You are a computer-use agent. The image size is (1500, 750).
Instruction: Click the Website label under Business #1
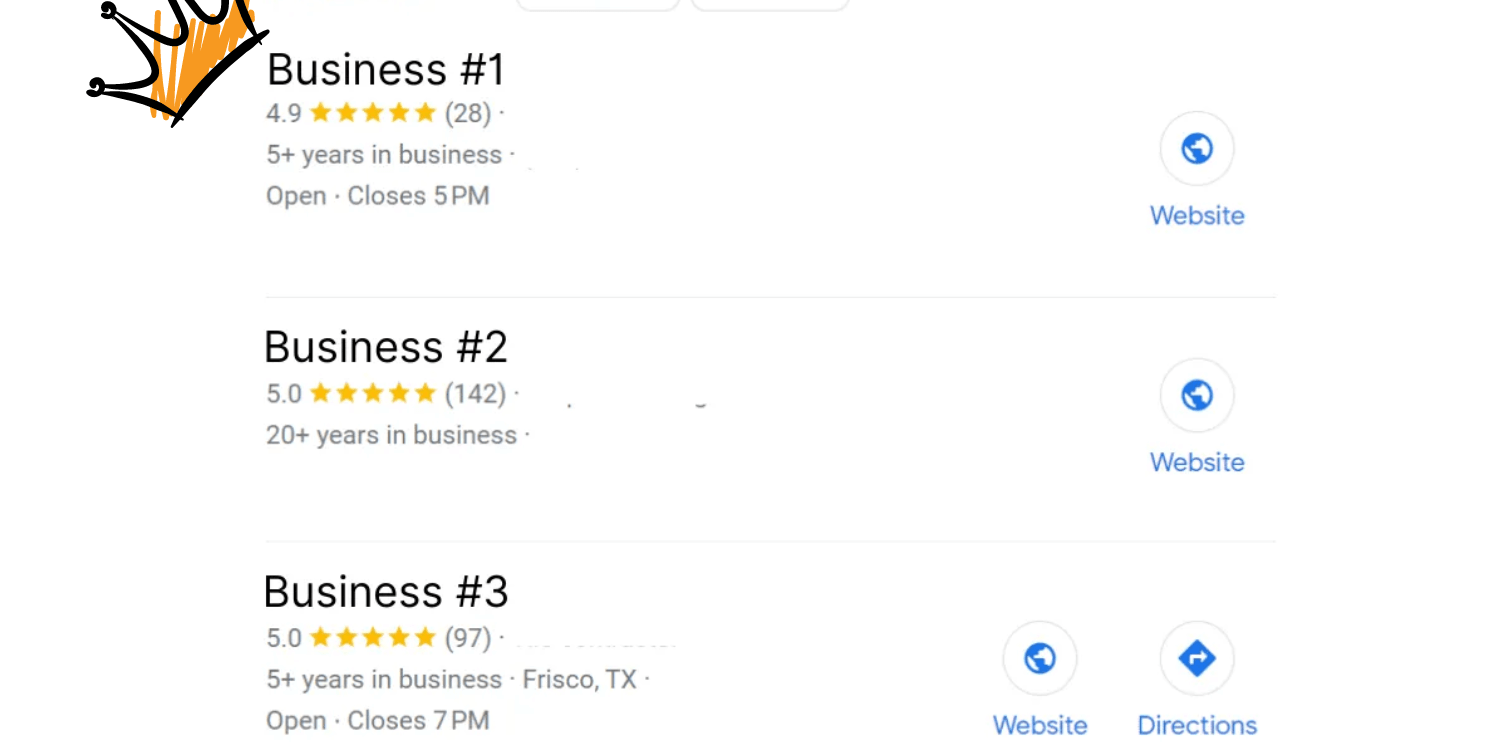tap(1197, 215)
